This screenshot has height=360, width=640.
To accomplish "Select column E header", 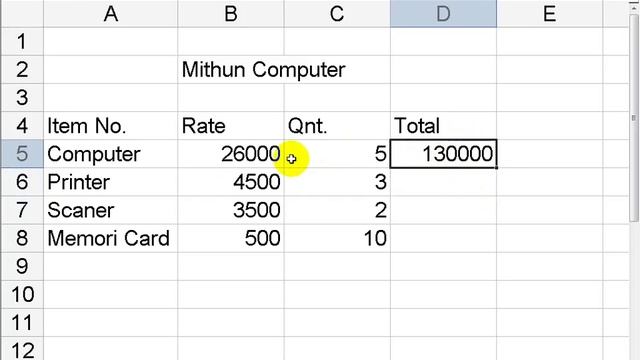I will [x=549, y=14].
